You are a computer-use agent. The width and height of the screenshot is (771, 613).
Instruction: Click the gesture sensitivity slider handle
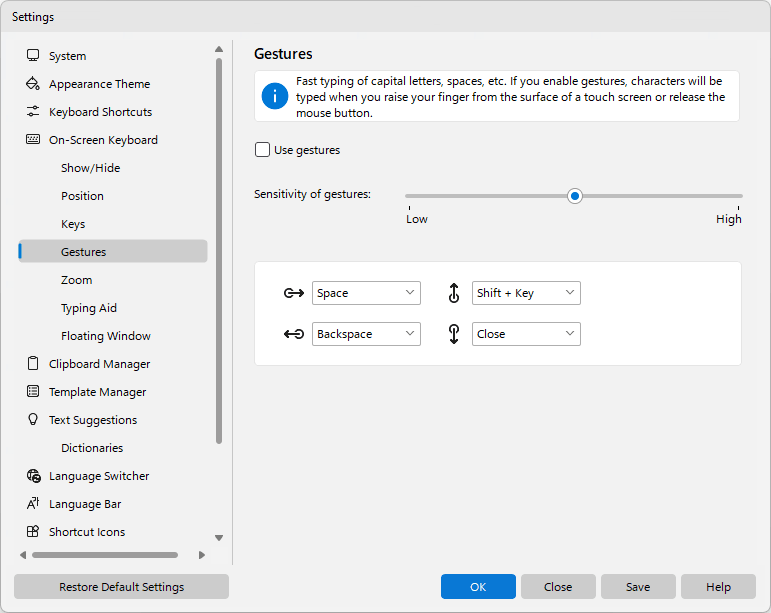click(x=574, y=196)
